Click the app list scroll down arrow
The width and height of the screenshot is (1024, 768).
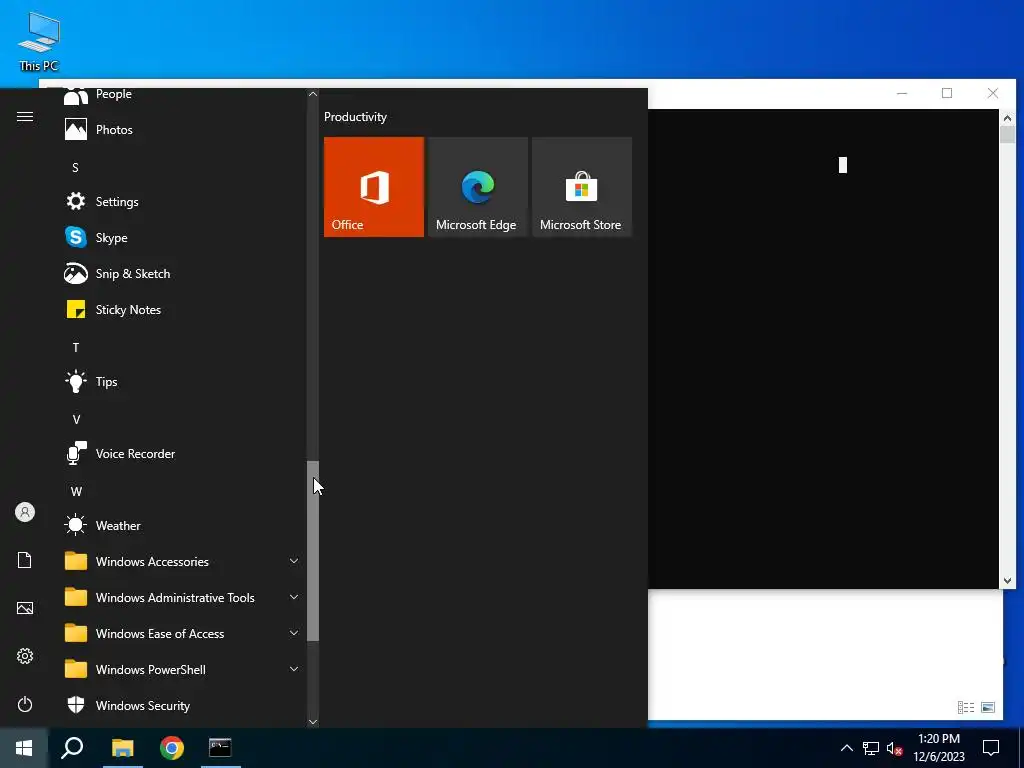click(x=313, y=721)
